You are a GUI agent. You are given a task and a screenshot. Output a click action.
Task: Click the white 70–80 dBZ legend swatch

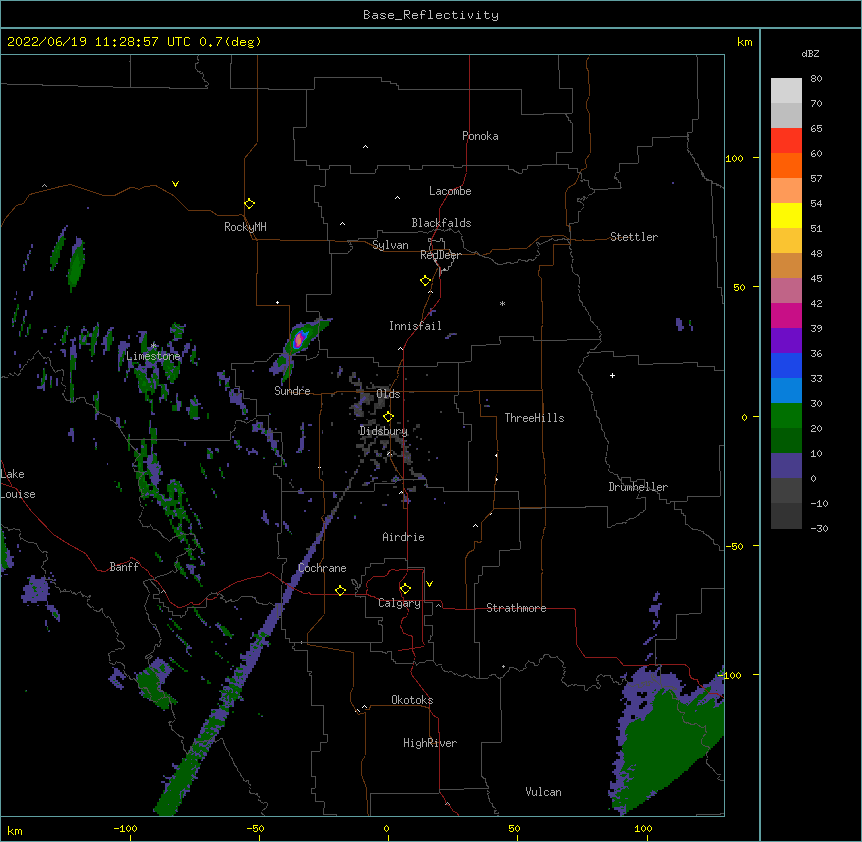click(x=786, y=91)
